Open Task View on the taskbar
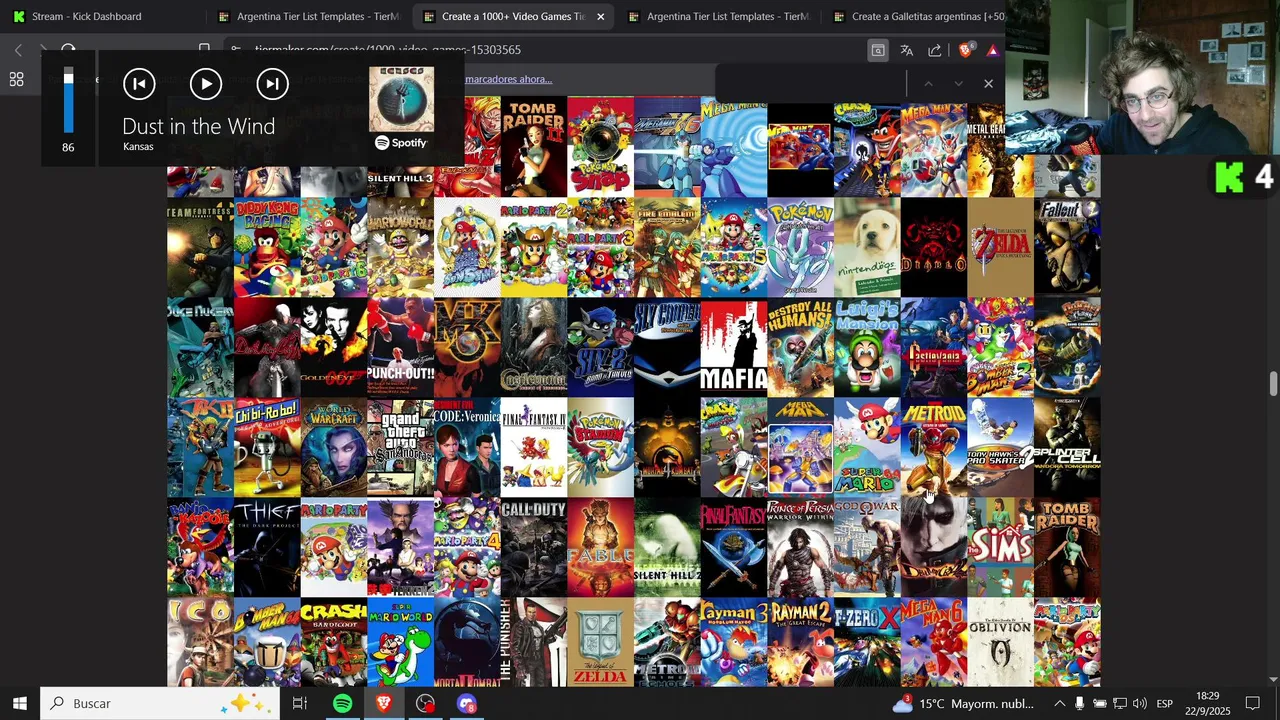The image size is (1280, 720). (299, 704)
